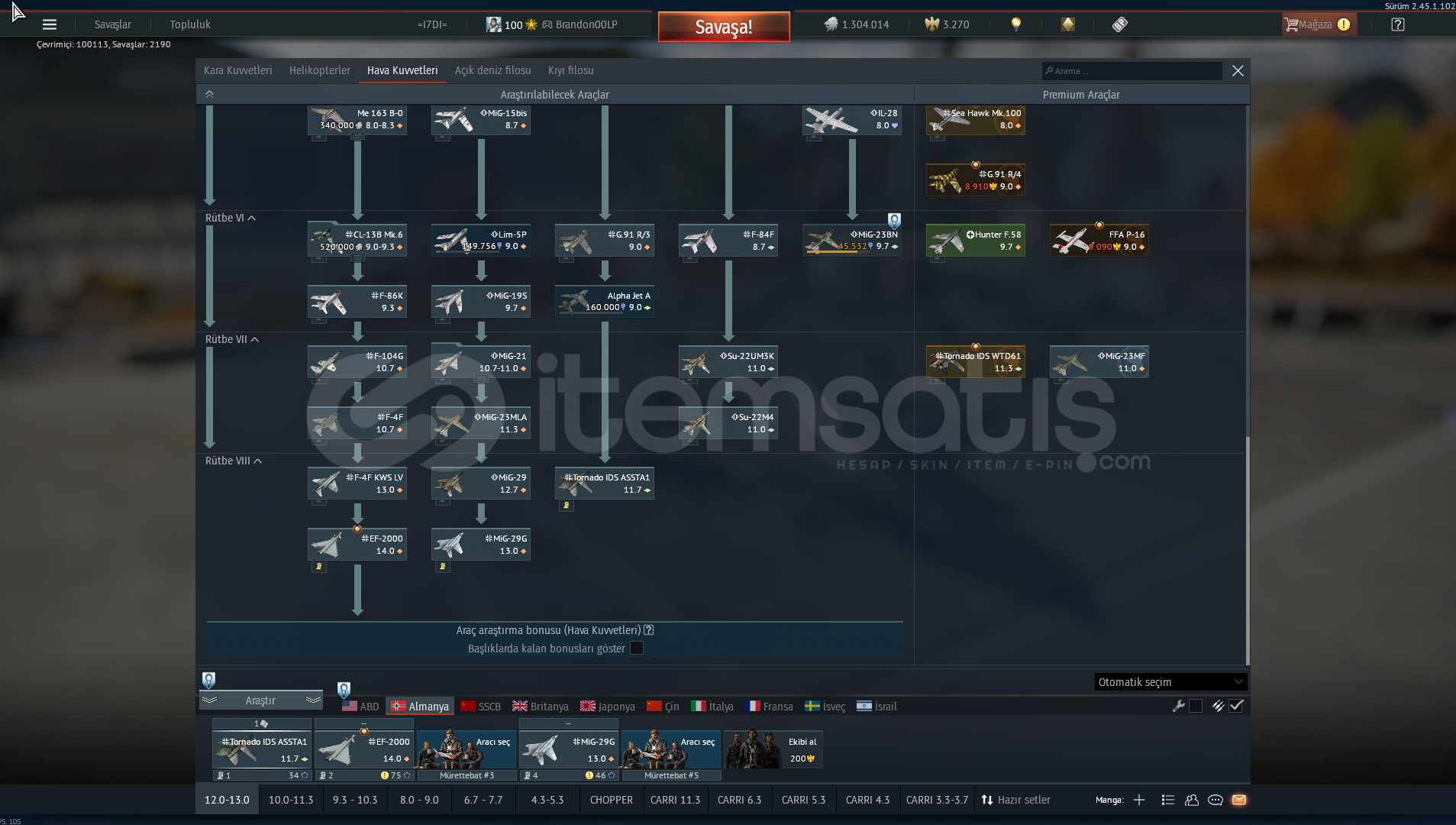Viewport: 1456px width, 825px height.
Task: Open the hamburger main menu
Action: tap(50, 24)
